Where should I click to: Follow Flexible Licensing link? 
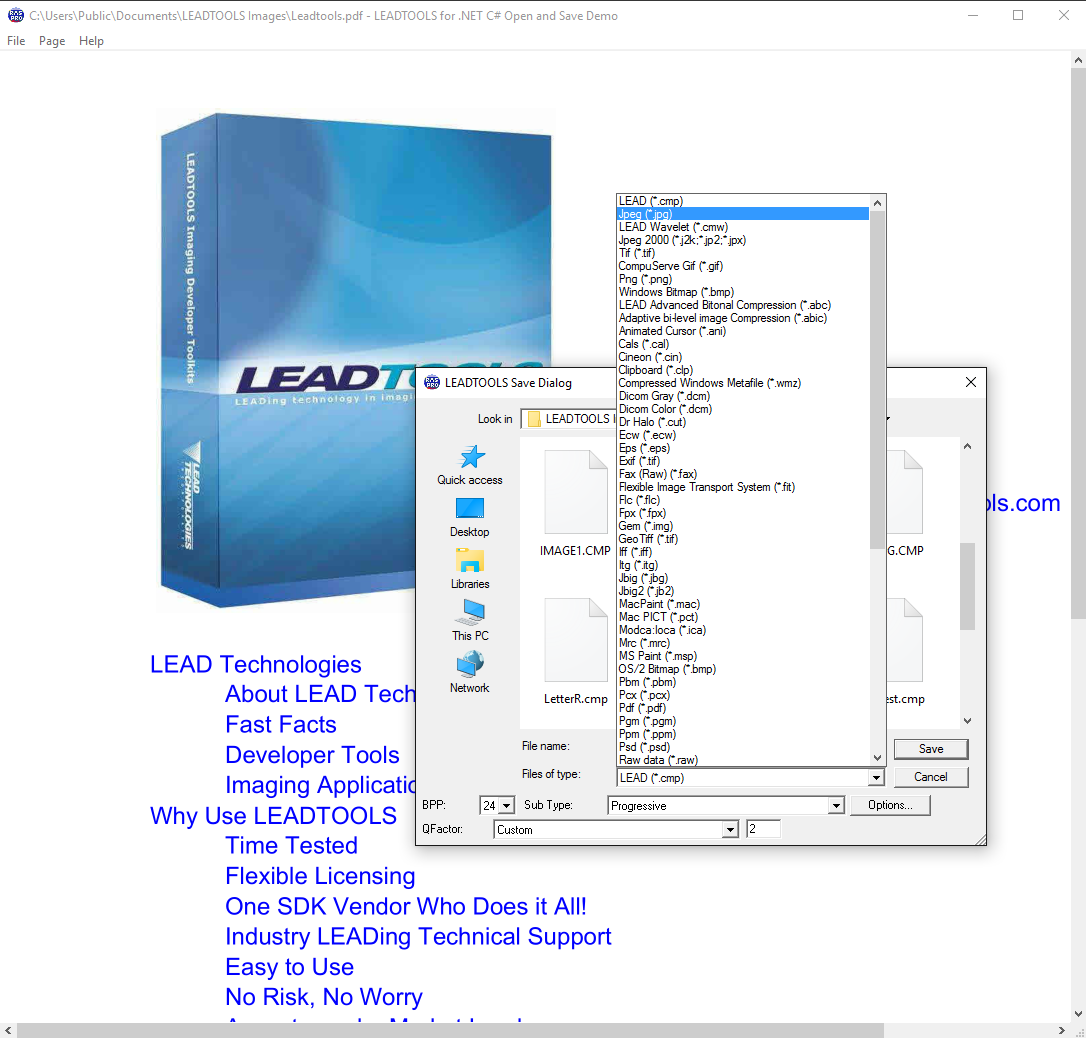pos(320,876)
